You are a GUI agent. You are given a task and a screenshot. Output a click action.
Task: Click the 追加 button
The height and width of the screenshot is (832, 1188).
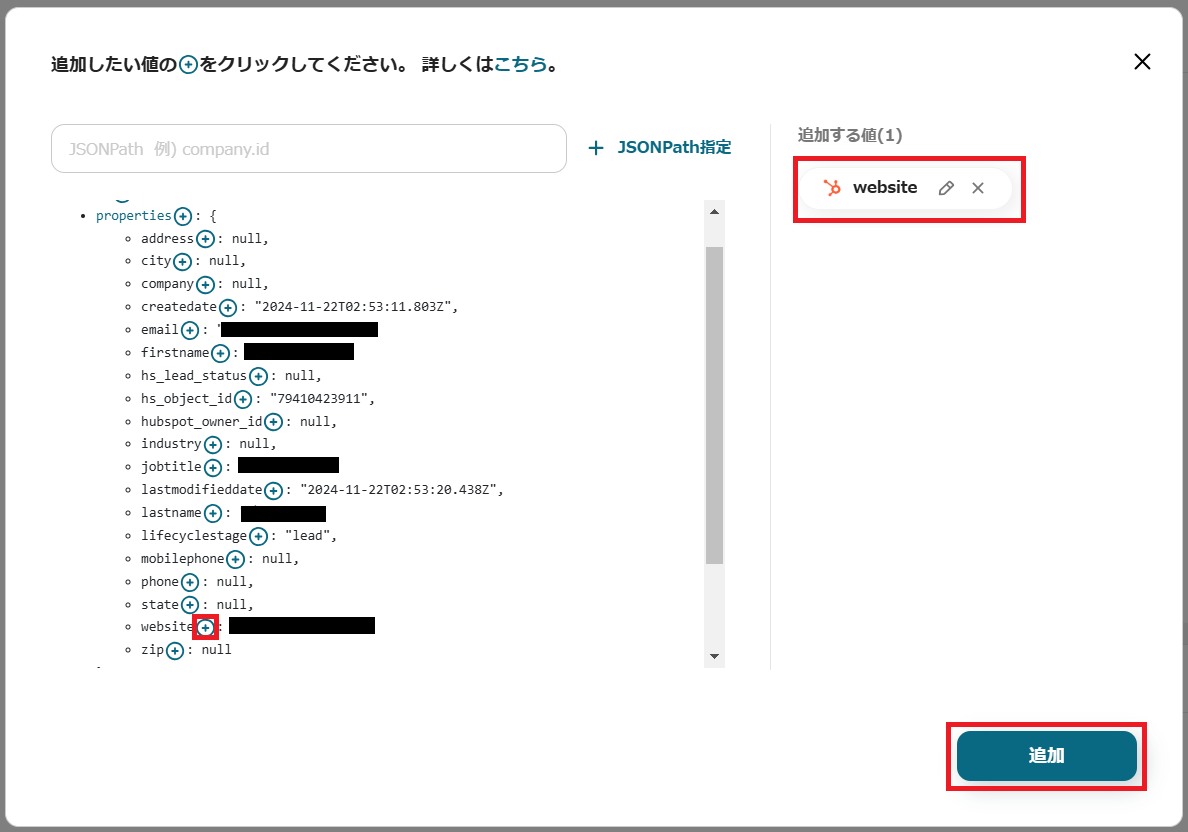[x=1046, y=755]
